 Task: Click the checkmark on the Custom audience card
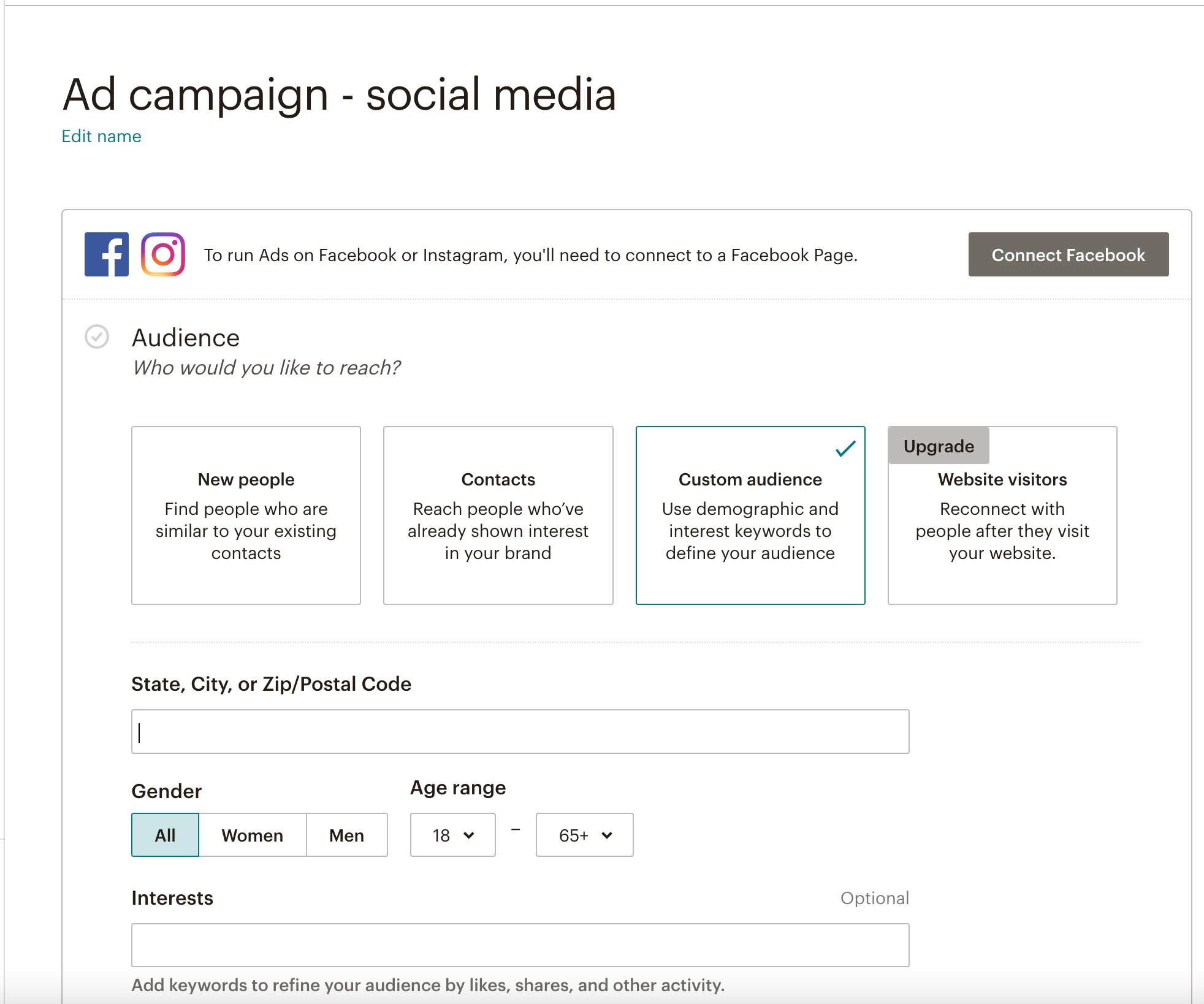coord(844,450)
